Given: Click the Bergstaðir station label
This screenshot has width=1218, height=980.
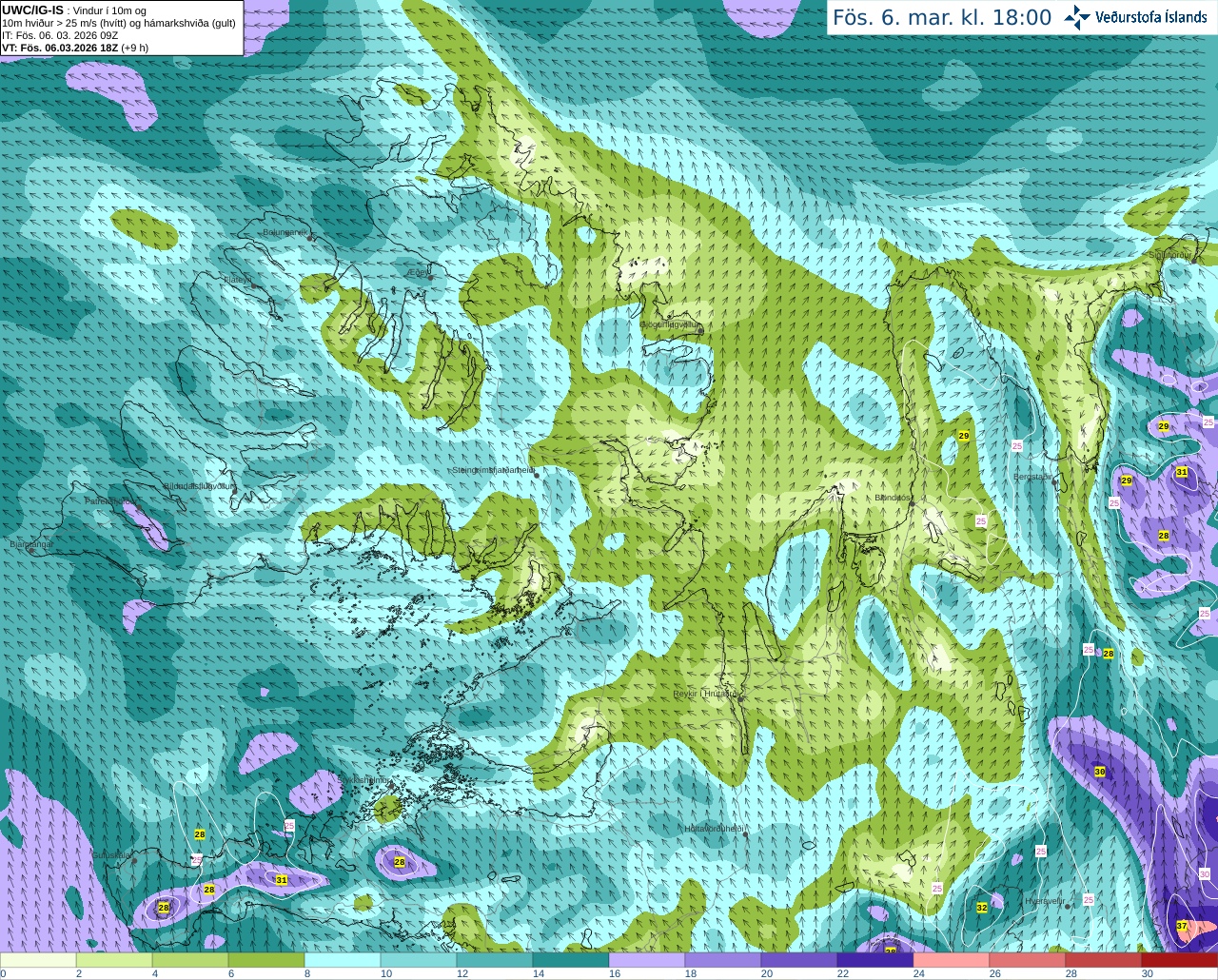Looking at the screenshot, I should coord(1032,476).
